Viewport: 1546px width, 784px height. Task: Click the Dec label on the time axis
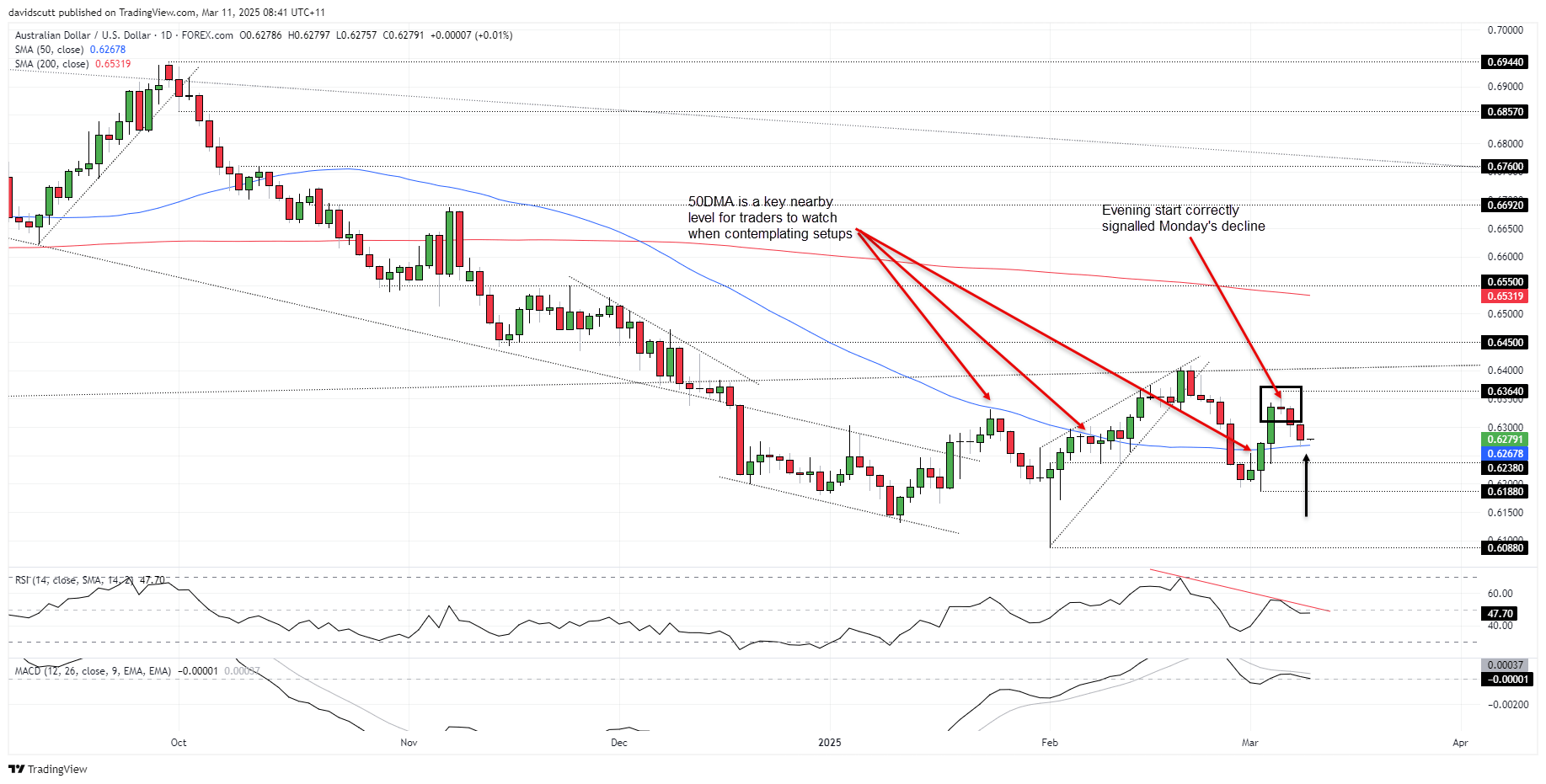click(x=619, y=743)
